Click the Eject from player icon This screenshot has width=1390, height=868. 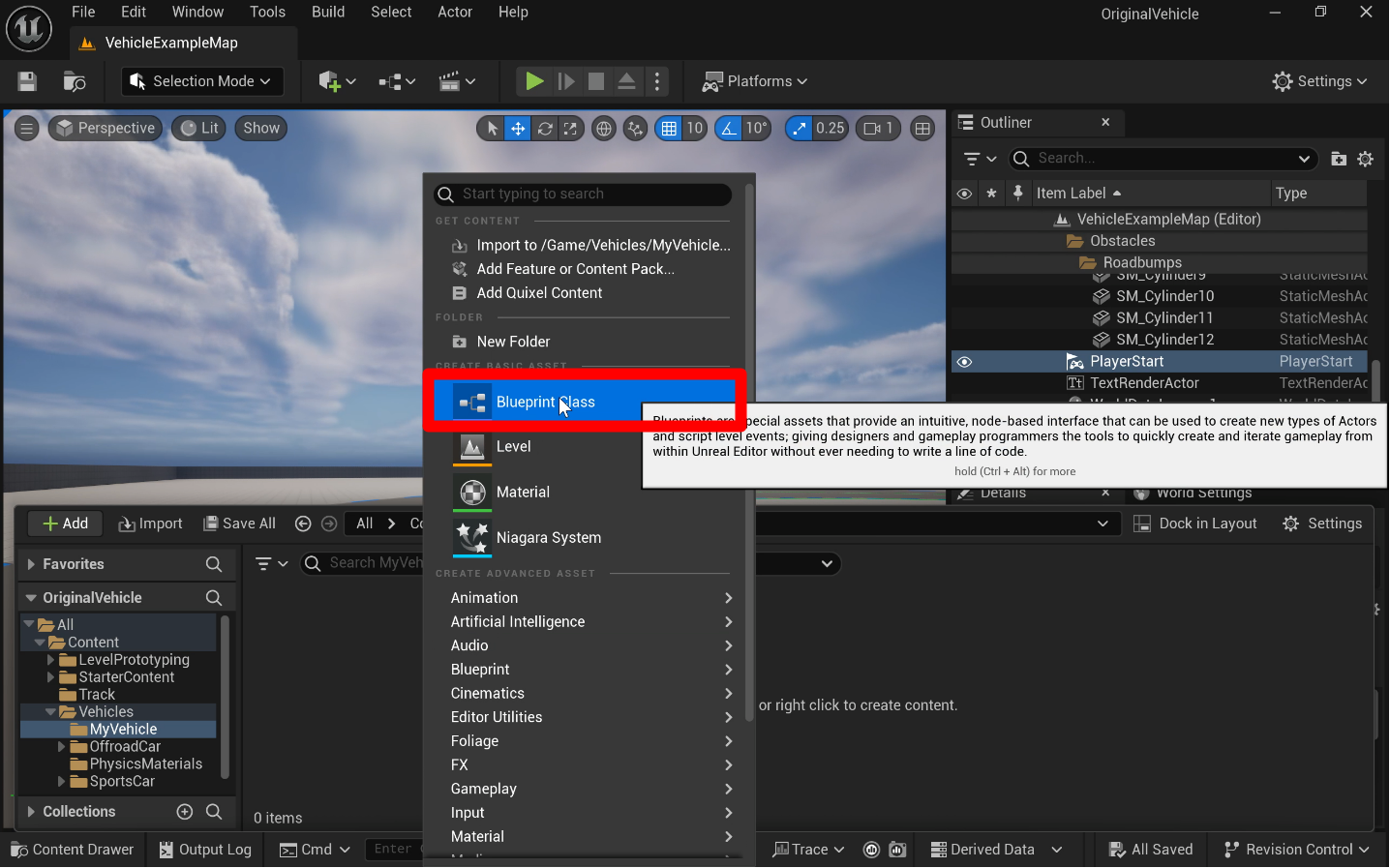point(627,81)
